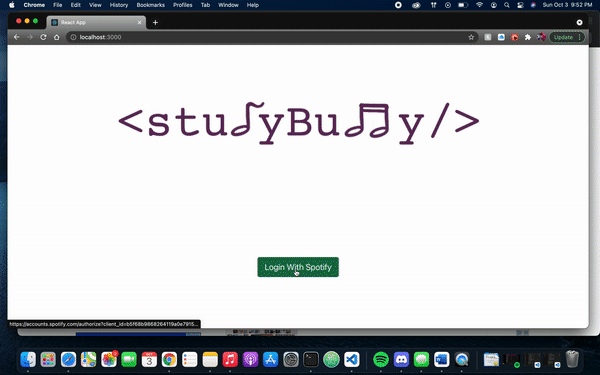Screen dimensions: 600x375
Task: Open the History menu
Action: [119, 5]
